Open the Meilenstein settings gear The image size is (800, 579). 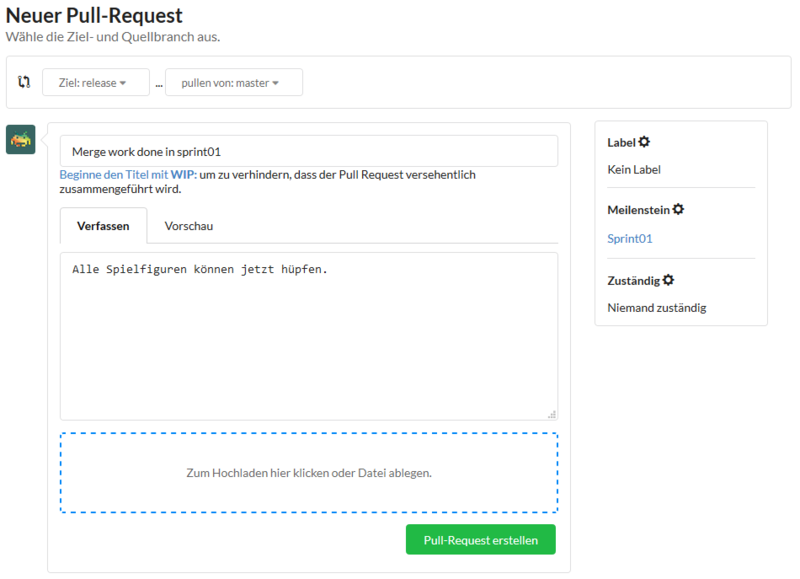pyautogui.click(x=676, y=208)
